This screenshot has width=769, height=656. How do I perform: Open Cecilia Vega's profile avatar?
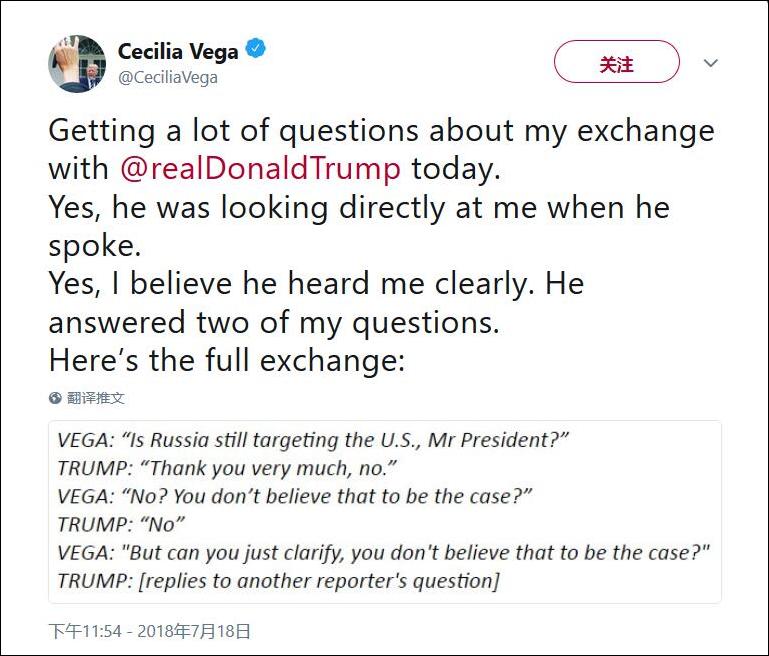click(x=77, y=64)
